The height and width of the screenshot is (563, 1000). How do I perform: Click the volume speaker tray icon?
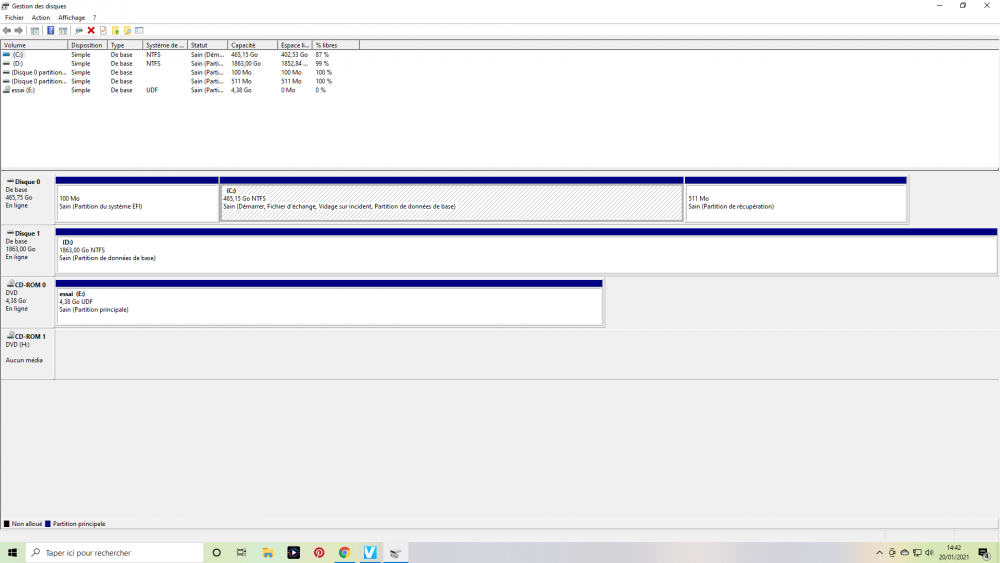tap(929, 553)
